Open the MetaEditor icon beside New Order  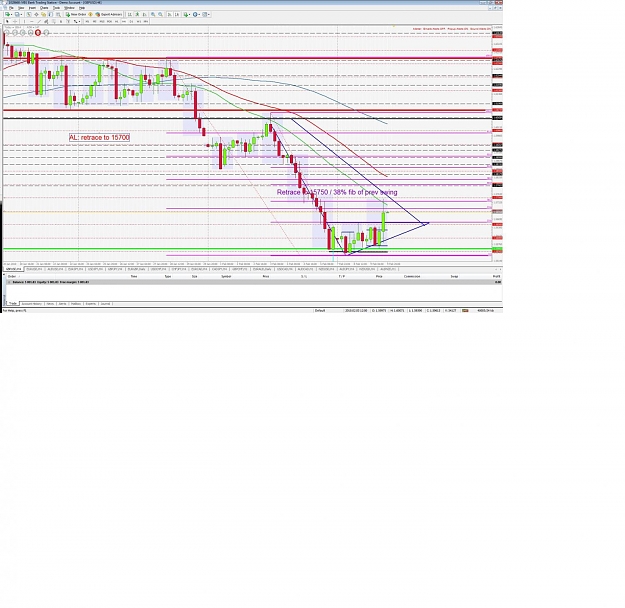click(90, 14)
